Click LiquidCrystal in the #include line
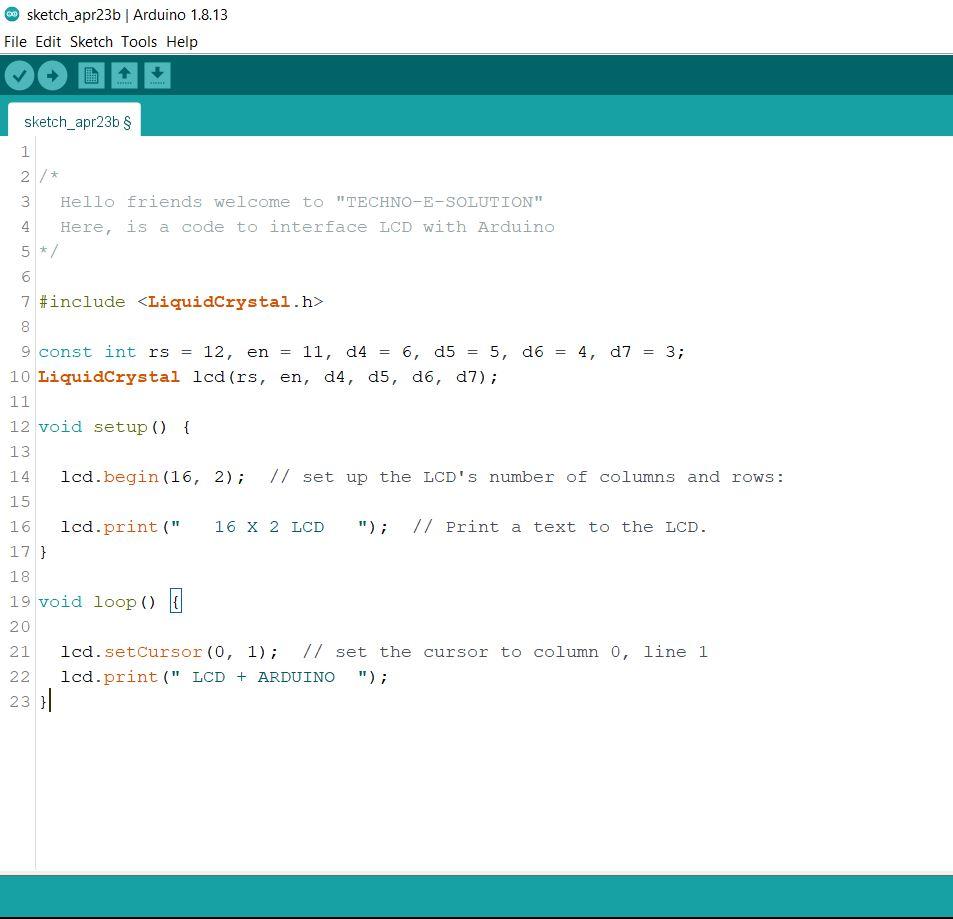The image size is (953, 919). tap(219, 302)
